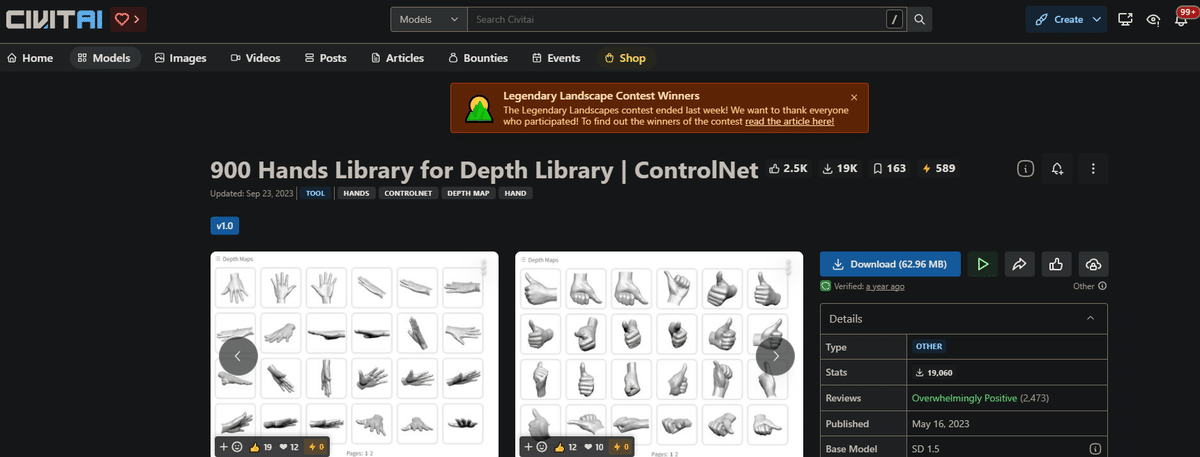Go to the Home tab
1200x457 pixels.
click(x=30, y=58)
